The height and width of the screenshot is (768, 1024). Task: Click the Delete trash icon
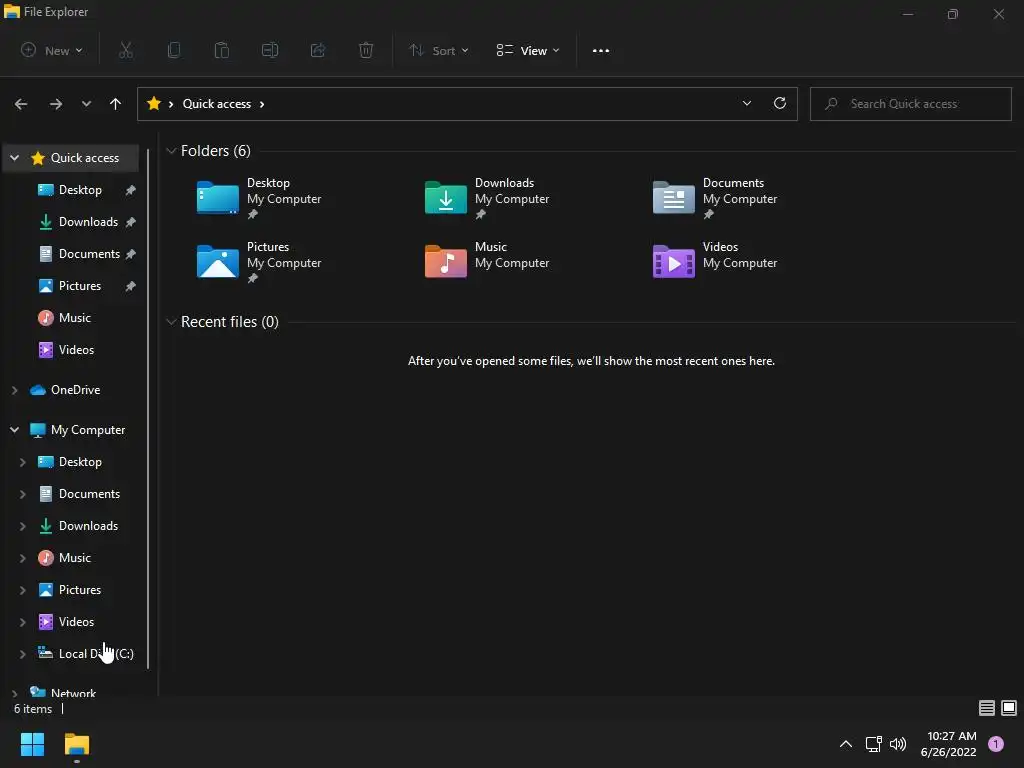[366, 50]
